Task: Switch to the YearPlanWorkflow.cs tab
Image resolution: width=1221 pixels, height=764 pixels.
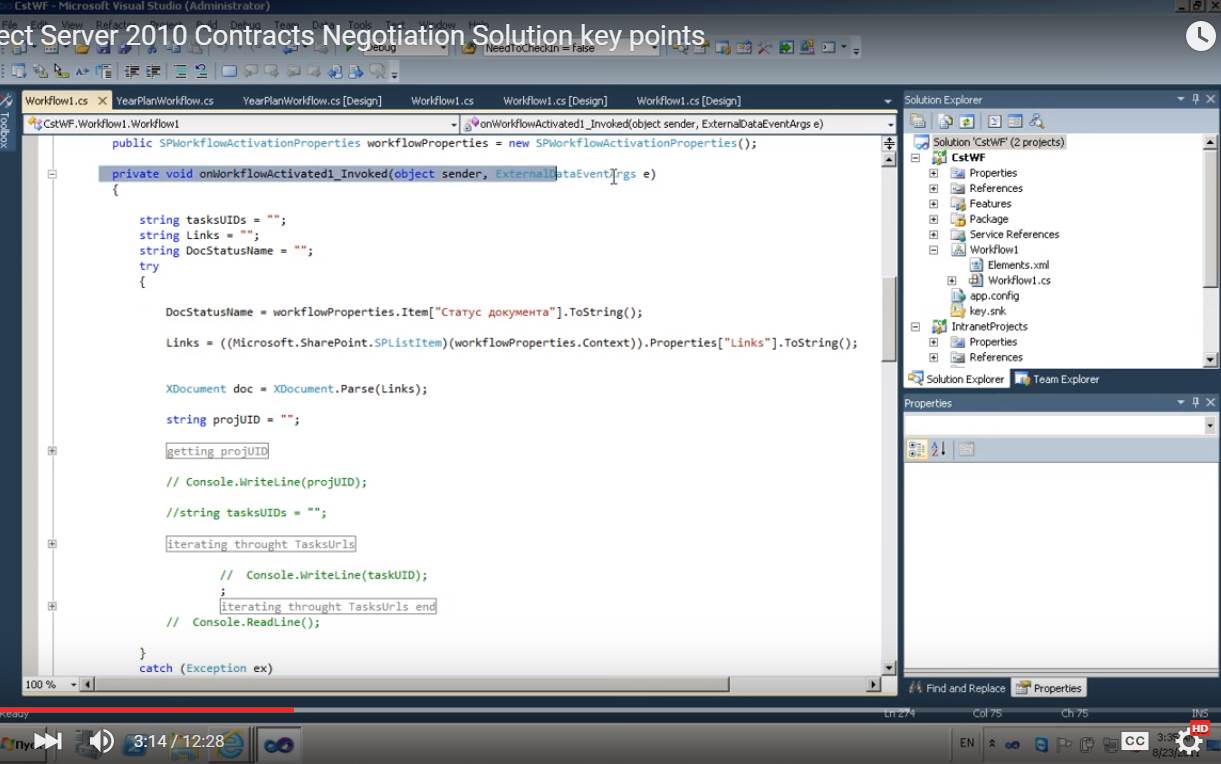Action: tap(165, 101)
